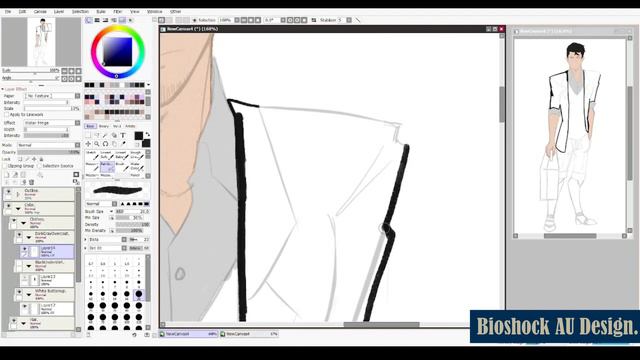Show the color wheel panel icon
Screen dimensions: 640x360
89,20
